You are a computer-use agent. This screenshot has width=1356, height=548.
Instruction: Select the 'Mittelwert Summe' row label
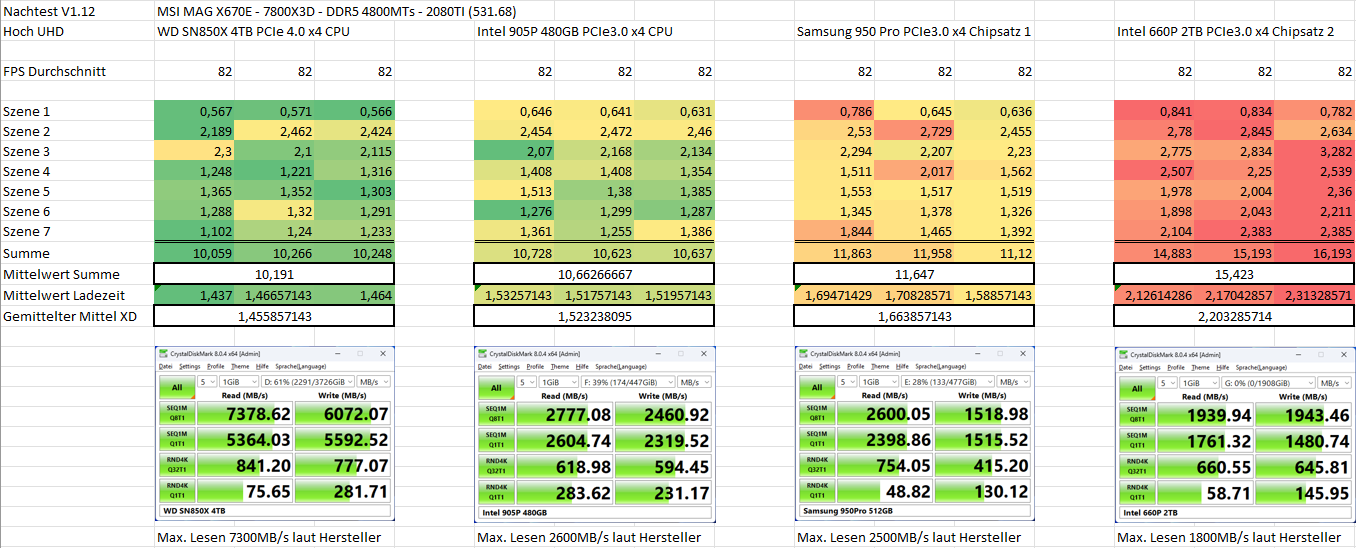tap(77, 274)
